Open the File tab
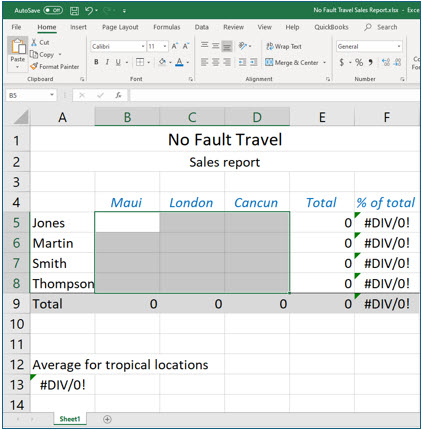Screen dimensions: 422x430 [x=16, y=27]
